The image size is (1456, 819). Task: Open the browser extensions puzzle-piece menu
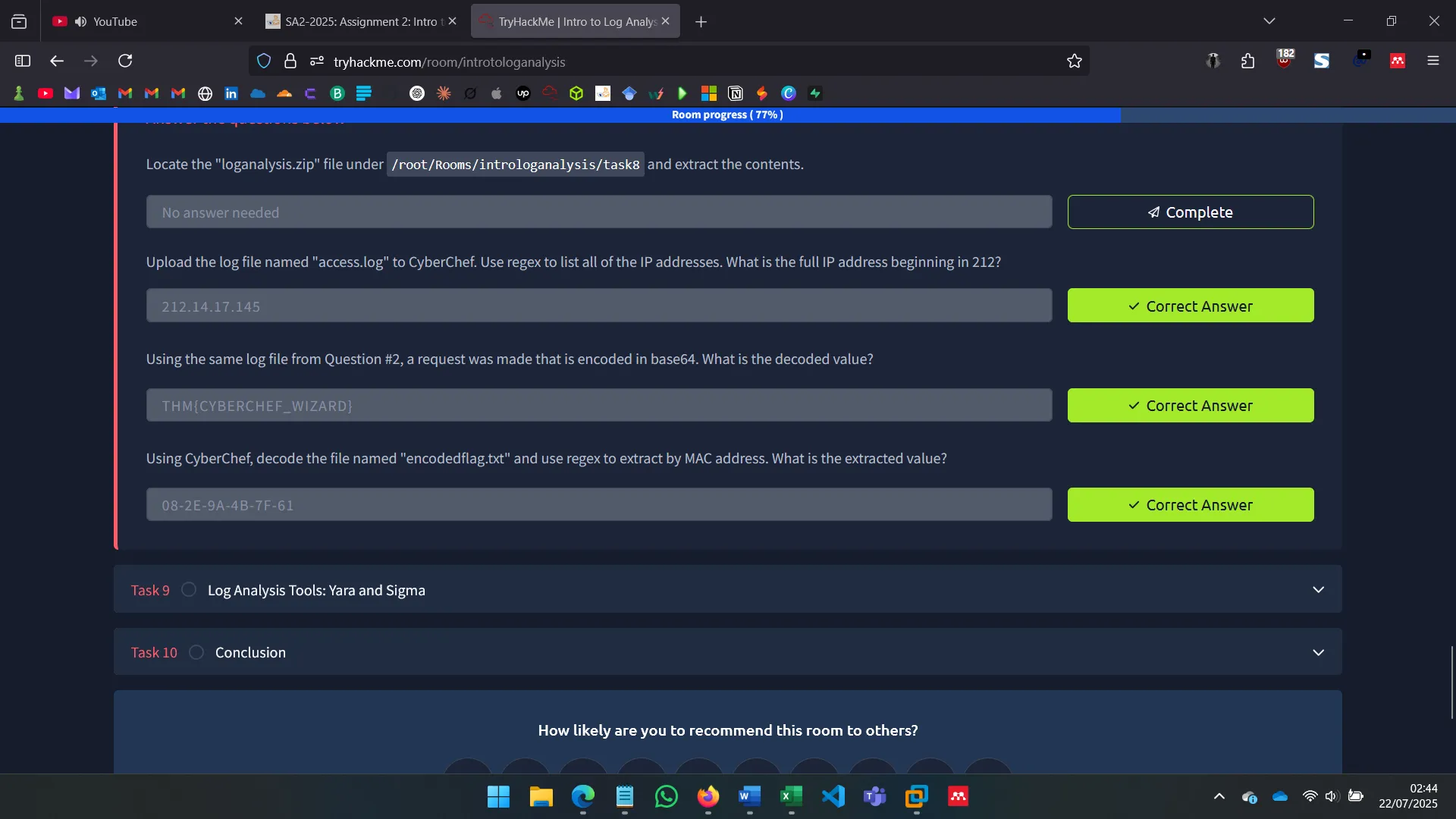[1247, 61]
